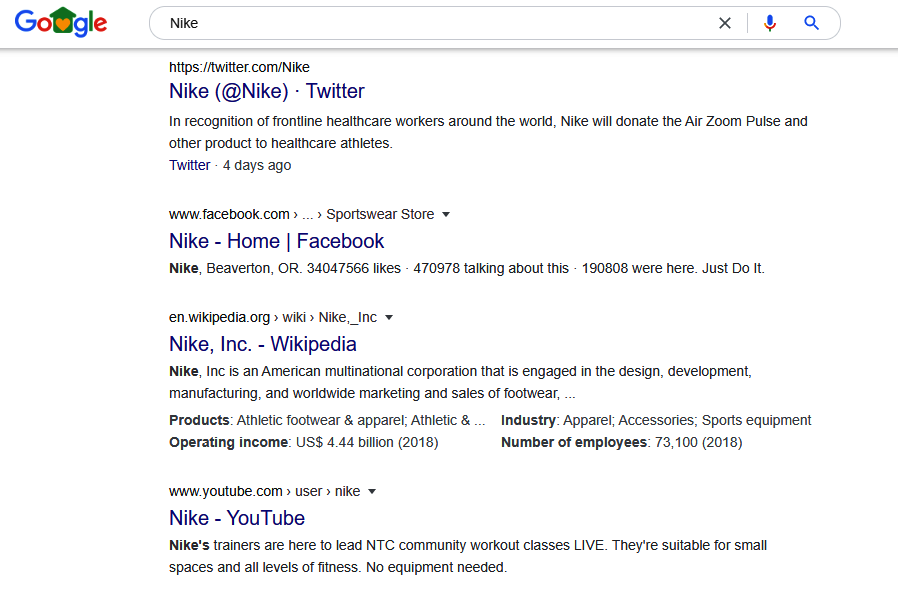Screen dimensions: 898x593
Task: Click the https://twitter.com/Nike URL text
Action: point(239,68)
